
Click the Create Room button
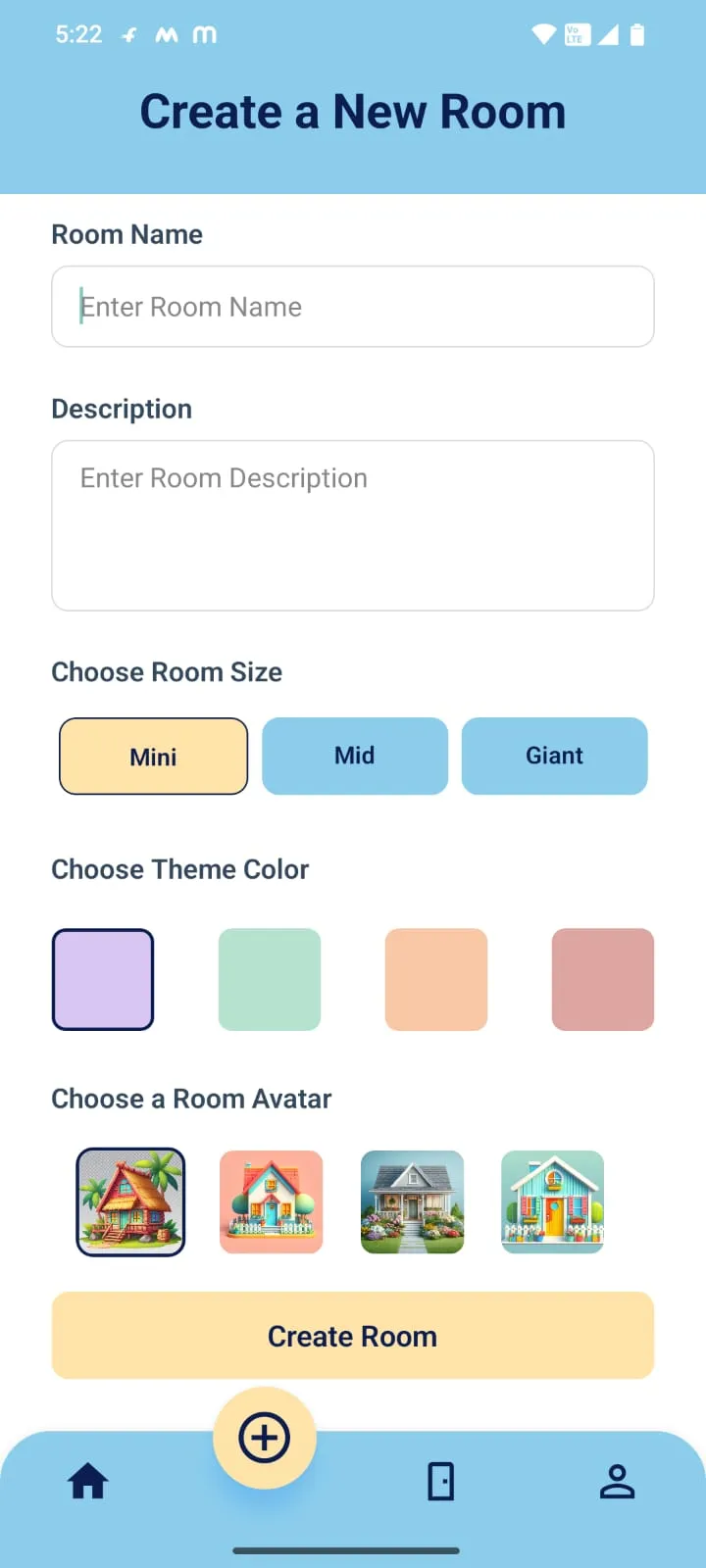tap(353, 1336)
